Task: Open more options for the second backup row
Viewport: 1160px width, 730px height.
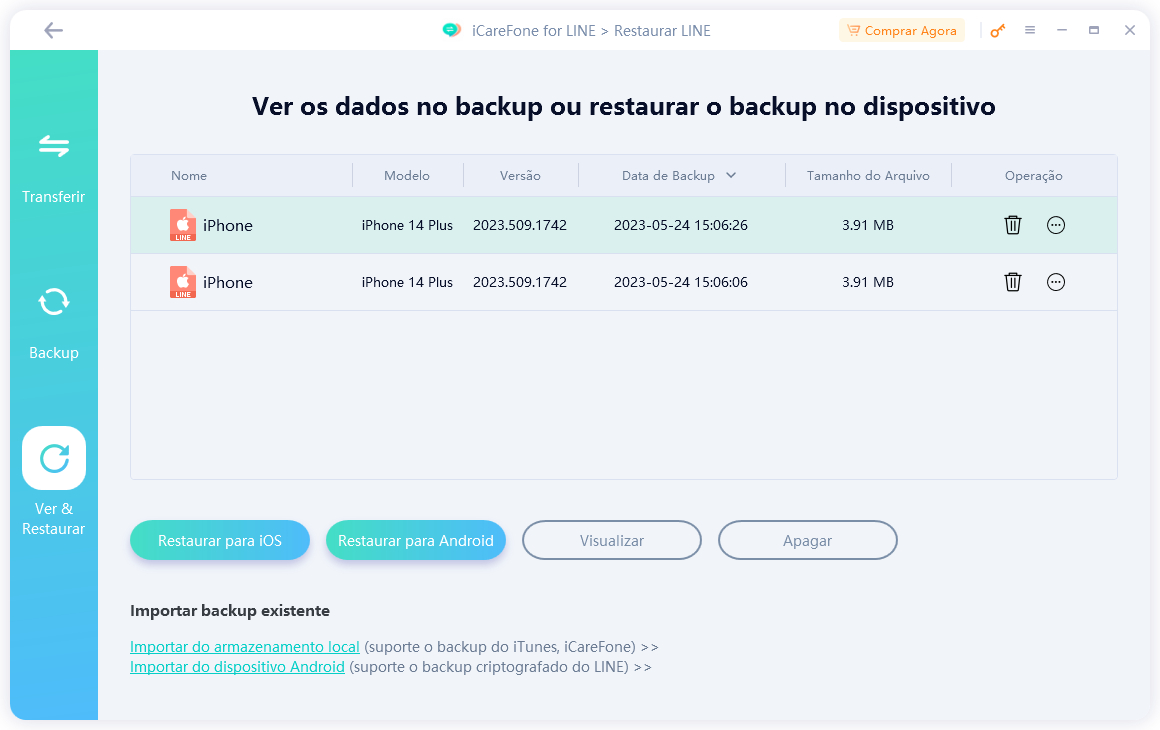Action: coord(1056,282)
